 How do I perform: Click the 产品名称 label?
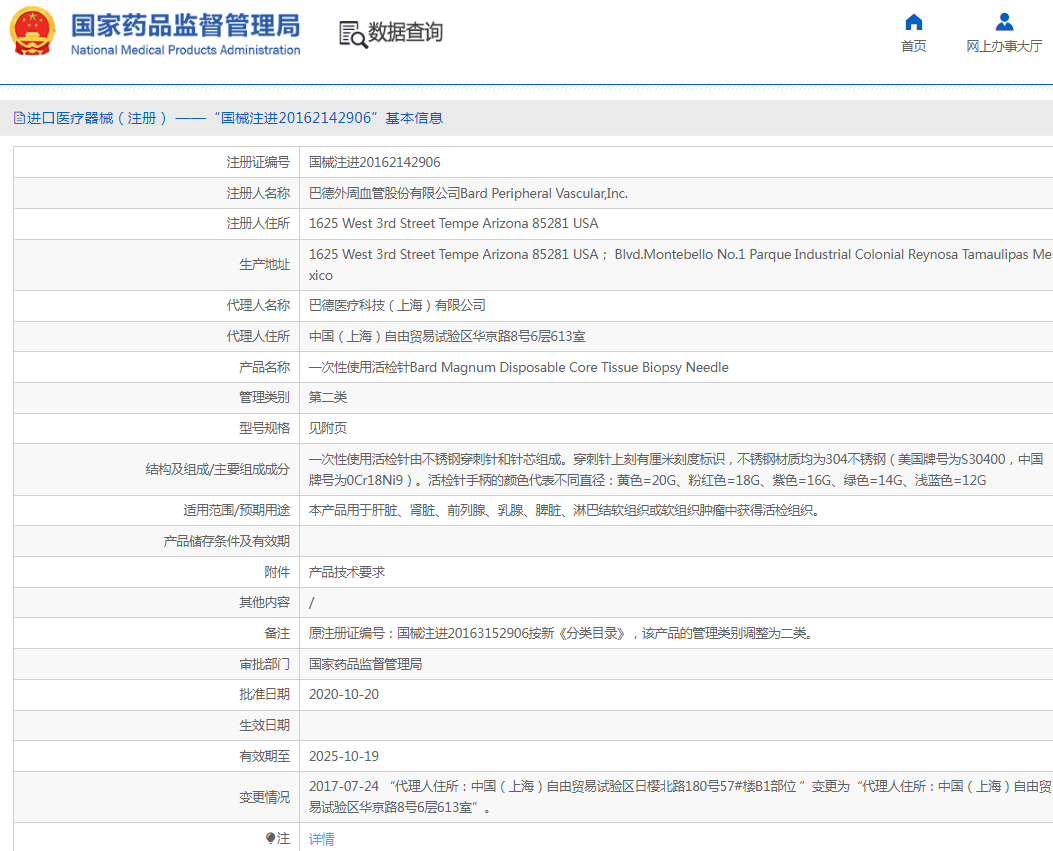pyautogui.click(x=265, y=367)
